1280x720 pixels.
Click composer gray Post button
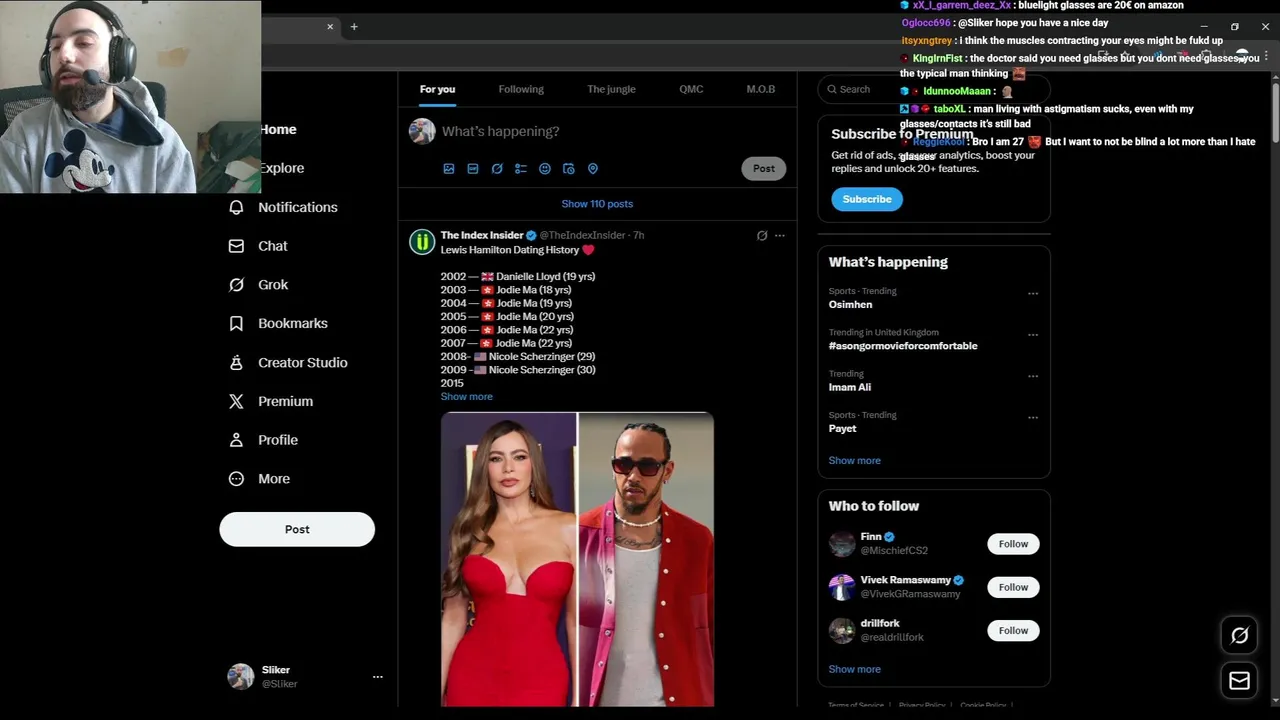point(764,168)
